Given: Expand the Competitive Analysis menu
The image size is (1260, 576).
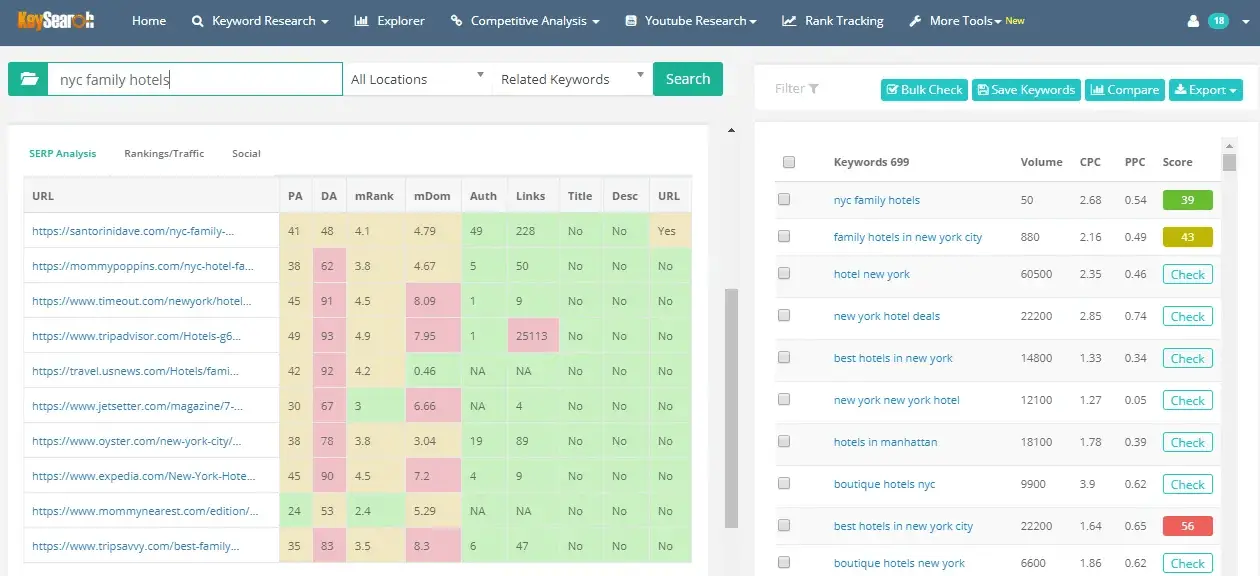Looking at the screenshot, I should [525, 21].
